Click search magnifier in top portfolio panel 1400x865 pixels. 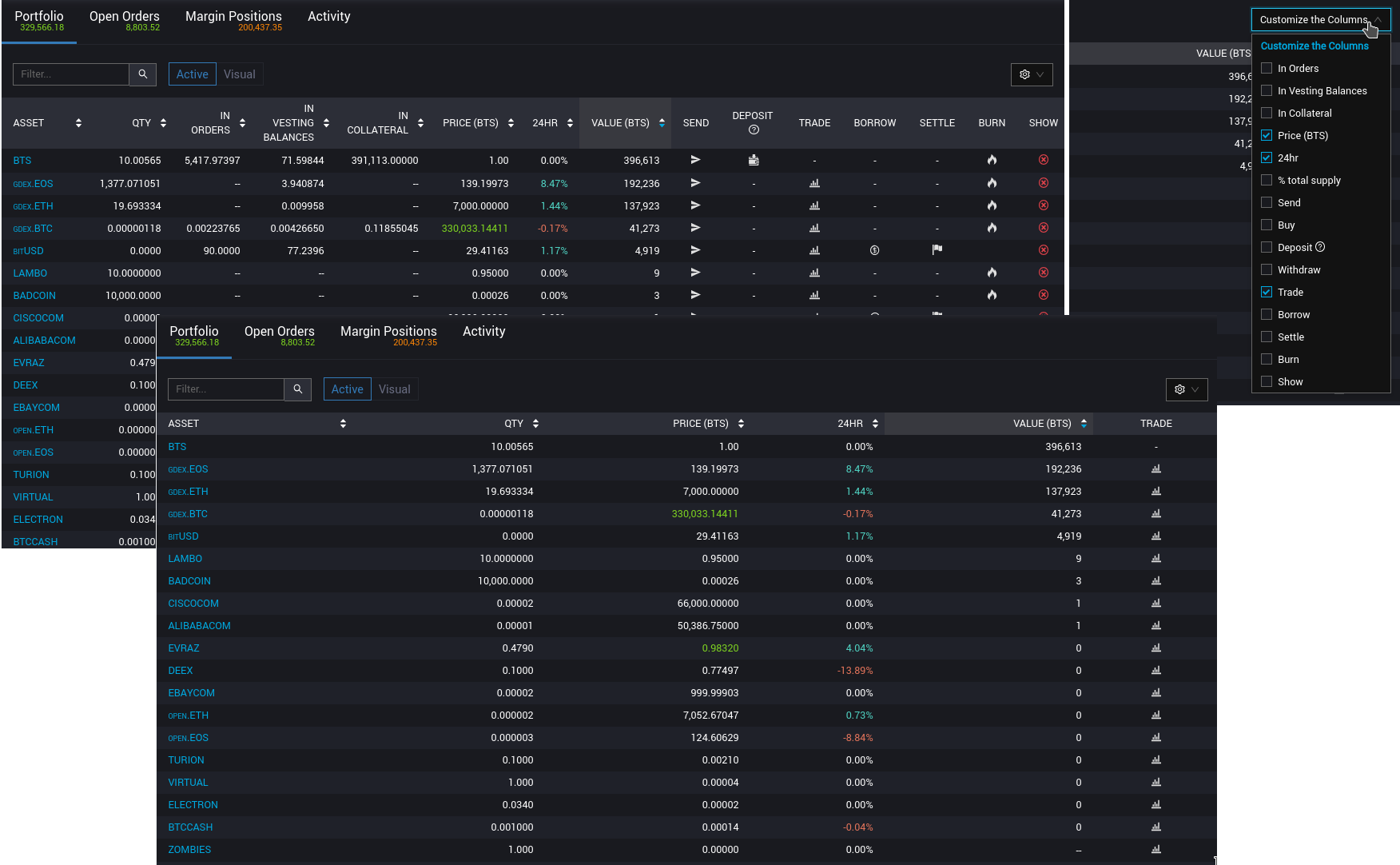pos(142,74)
